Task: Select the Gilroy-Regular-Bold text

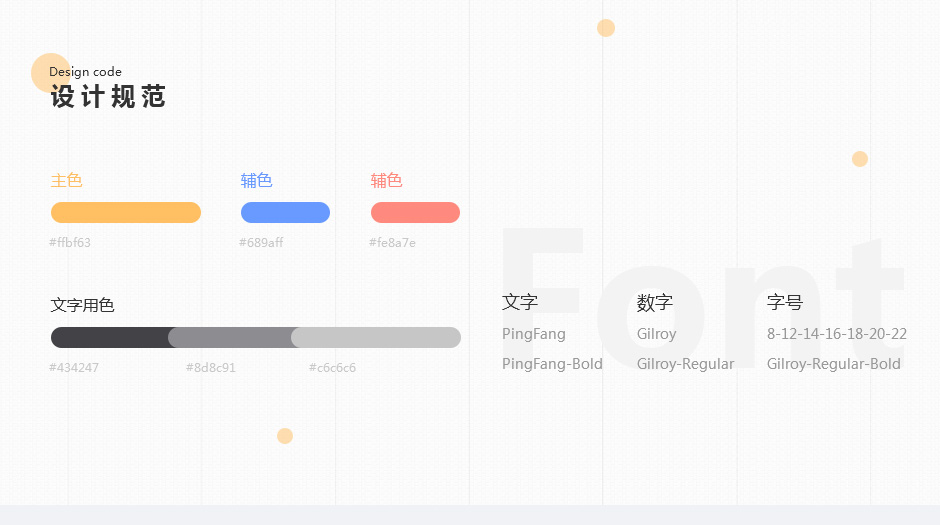Action: coord(834,364)
